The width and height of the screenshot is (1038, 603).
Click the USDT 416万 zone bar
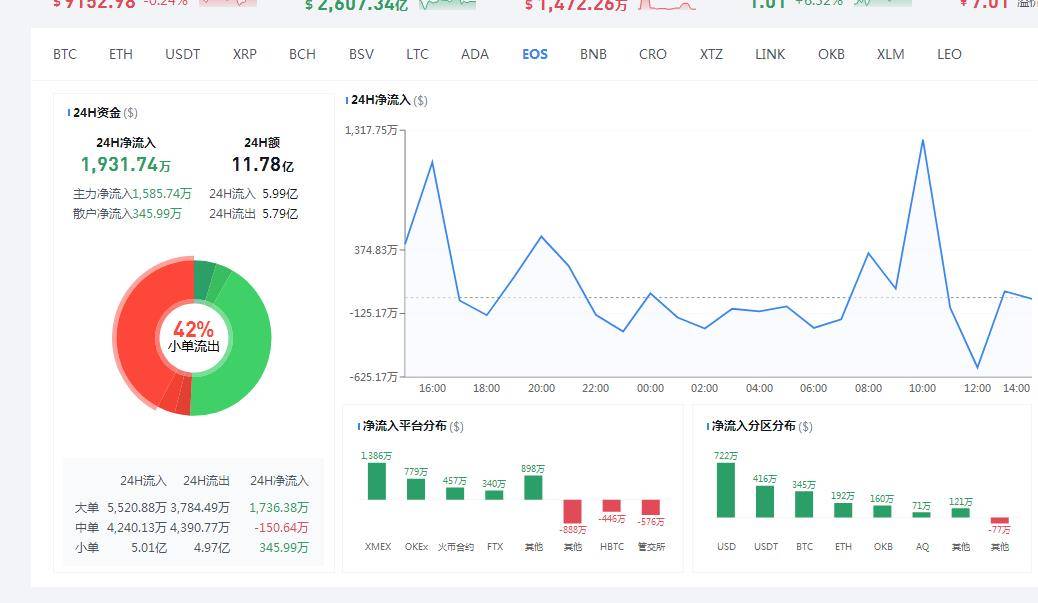pyautogui.click(x=765, y=502)
